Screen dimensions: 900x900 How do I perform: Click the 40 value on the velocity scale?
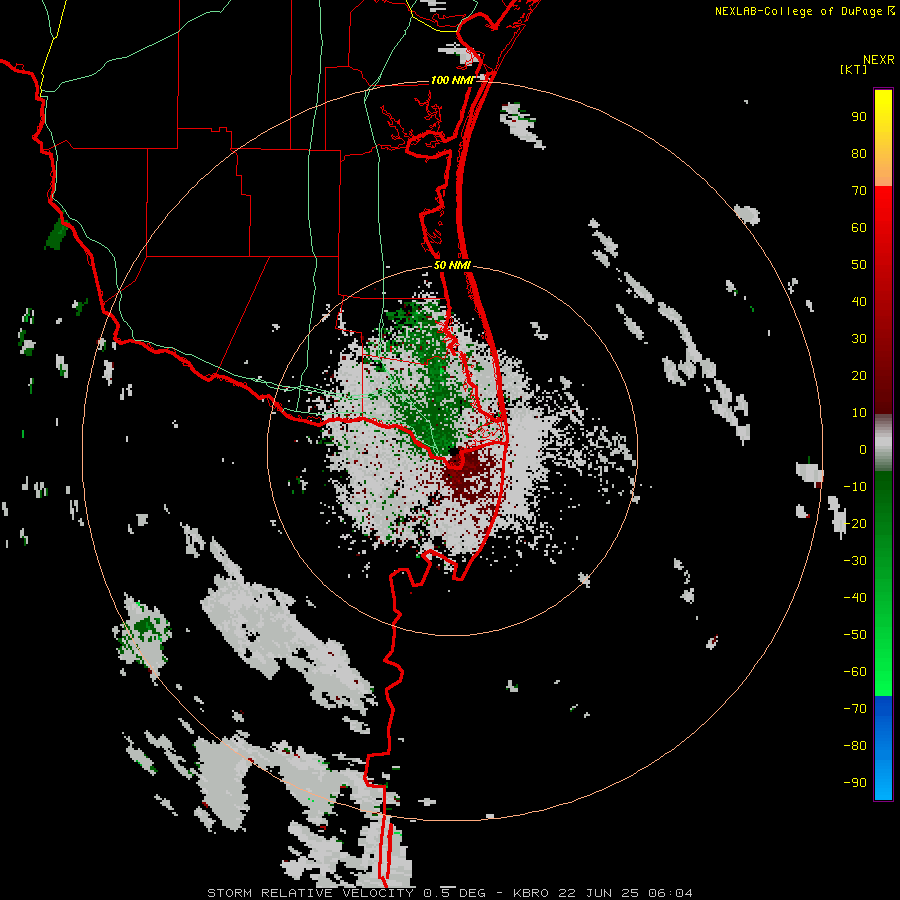point(859,302)
